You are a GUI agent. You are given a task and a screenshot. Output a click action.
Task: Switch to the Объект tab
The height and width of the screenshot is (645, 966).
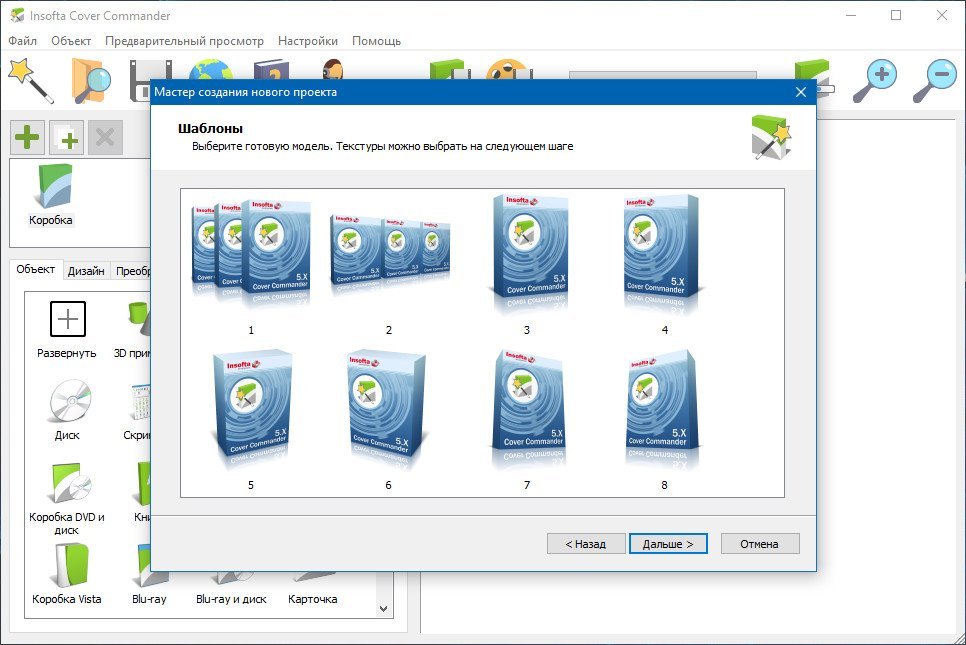36,269
